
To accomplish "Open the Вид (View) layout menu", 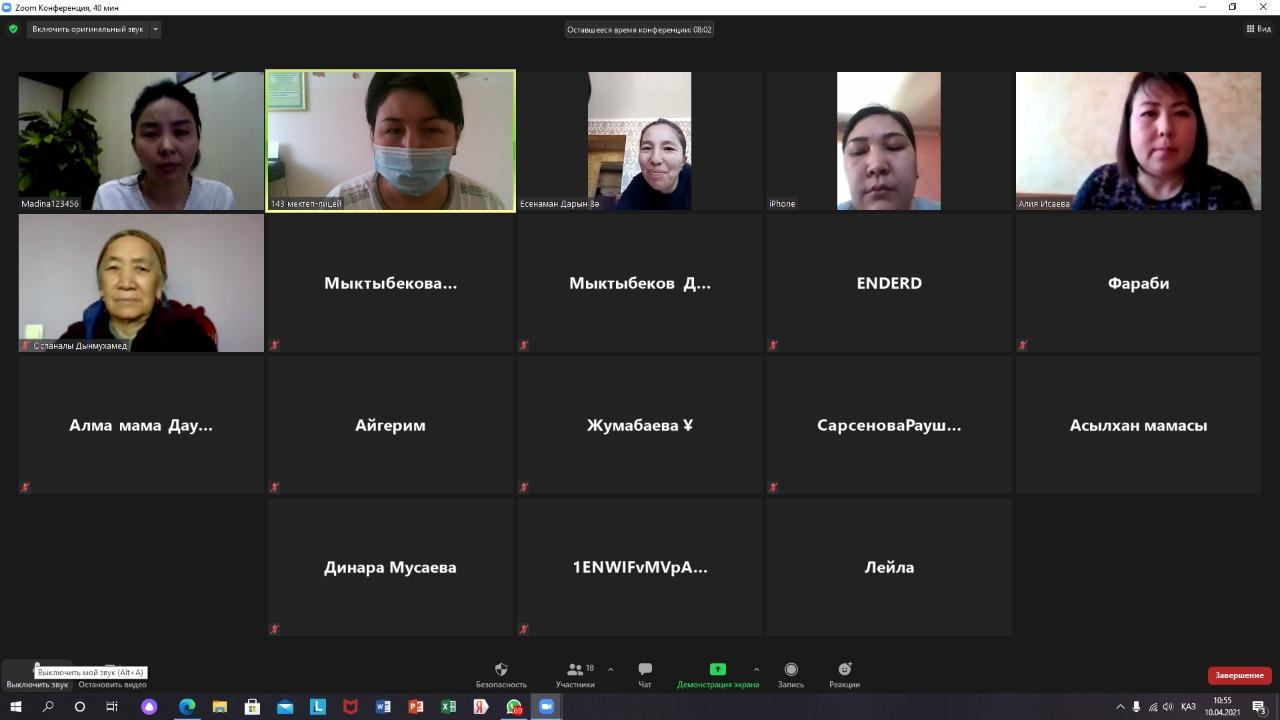I will [x=1258, y=29].
